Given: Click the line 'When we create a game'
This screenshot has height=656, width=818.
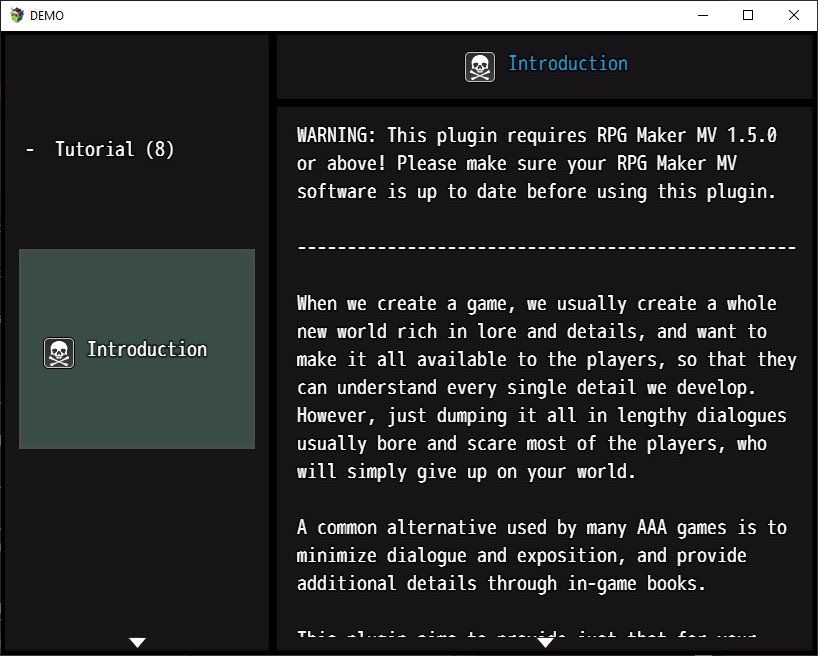Looking at the screenshot, I should pyautogui.click(x=537, y=304).
